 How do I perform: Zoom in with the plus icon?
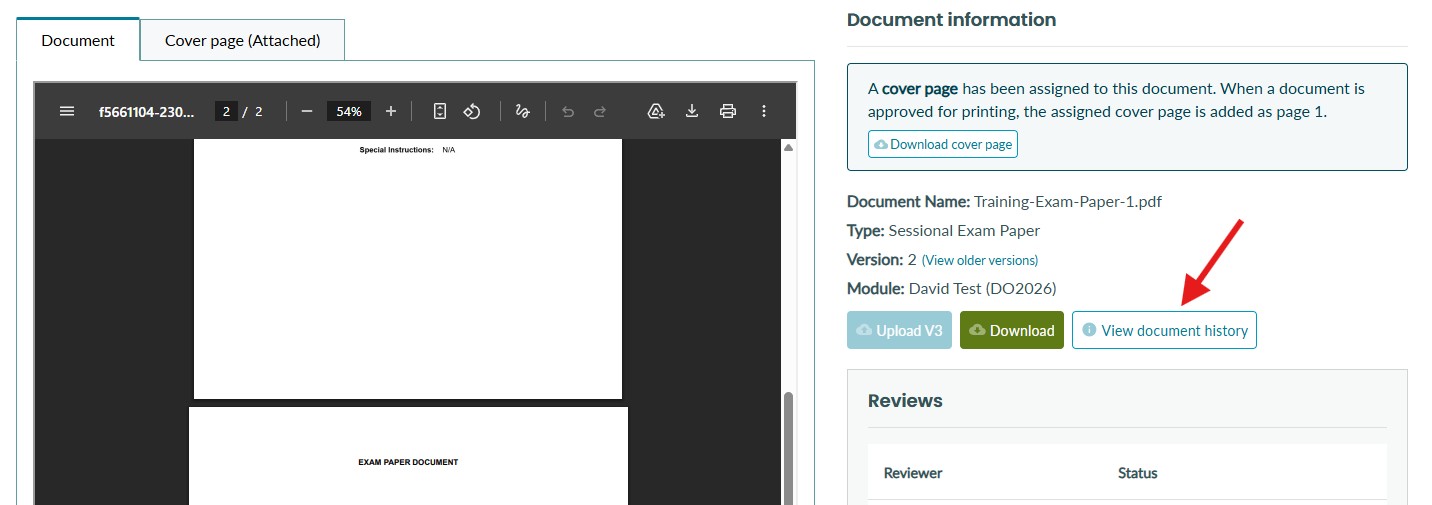click(391, 111)
